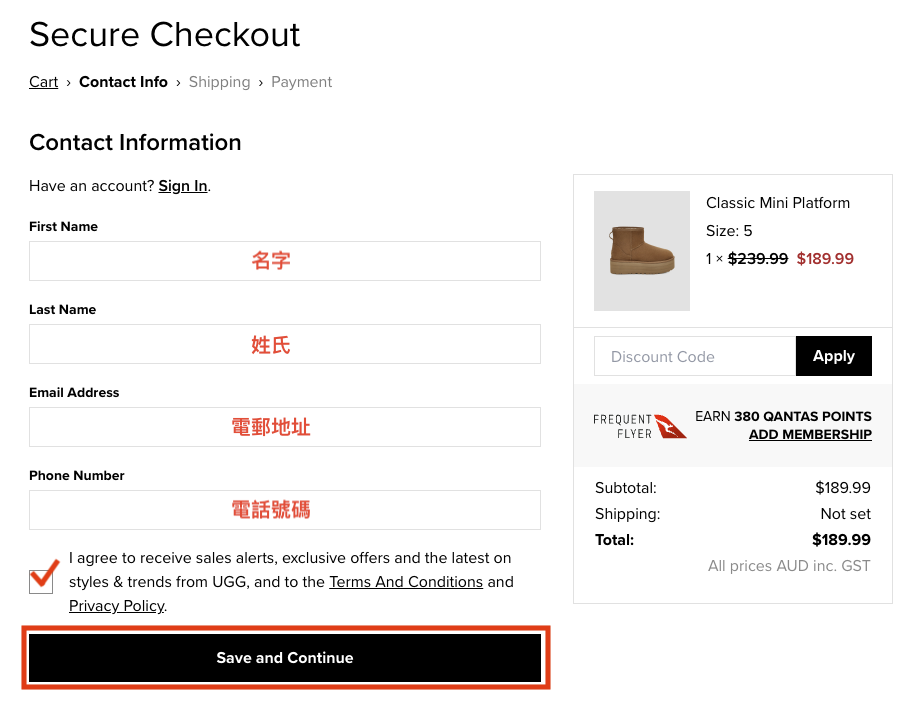
Task: Toggle the sales alerts agreement checkbox
Action: tap(41, 581)
